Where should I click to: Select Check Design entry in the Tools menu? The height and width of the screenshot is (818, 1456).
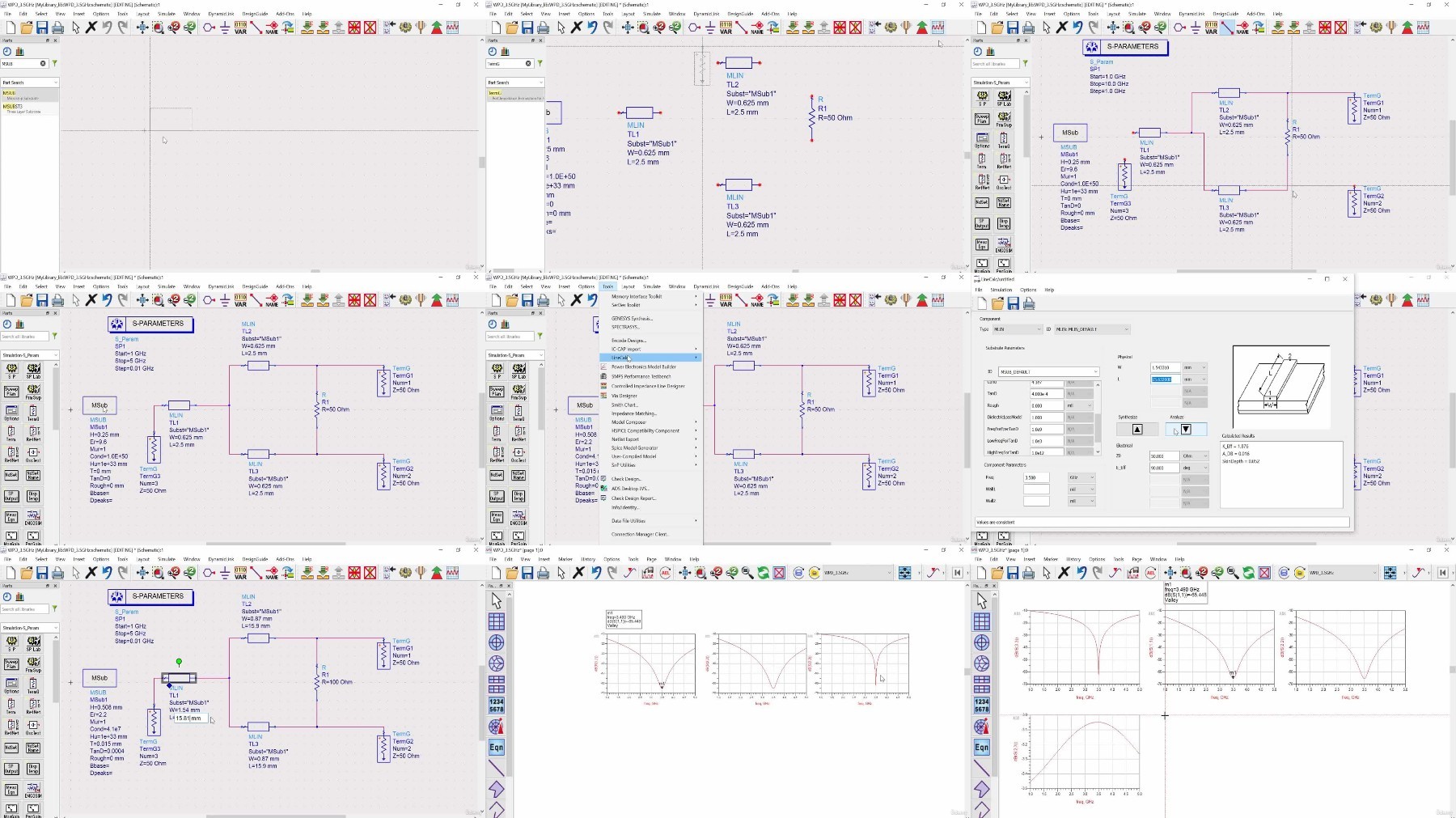(x=651, y=479)
